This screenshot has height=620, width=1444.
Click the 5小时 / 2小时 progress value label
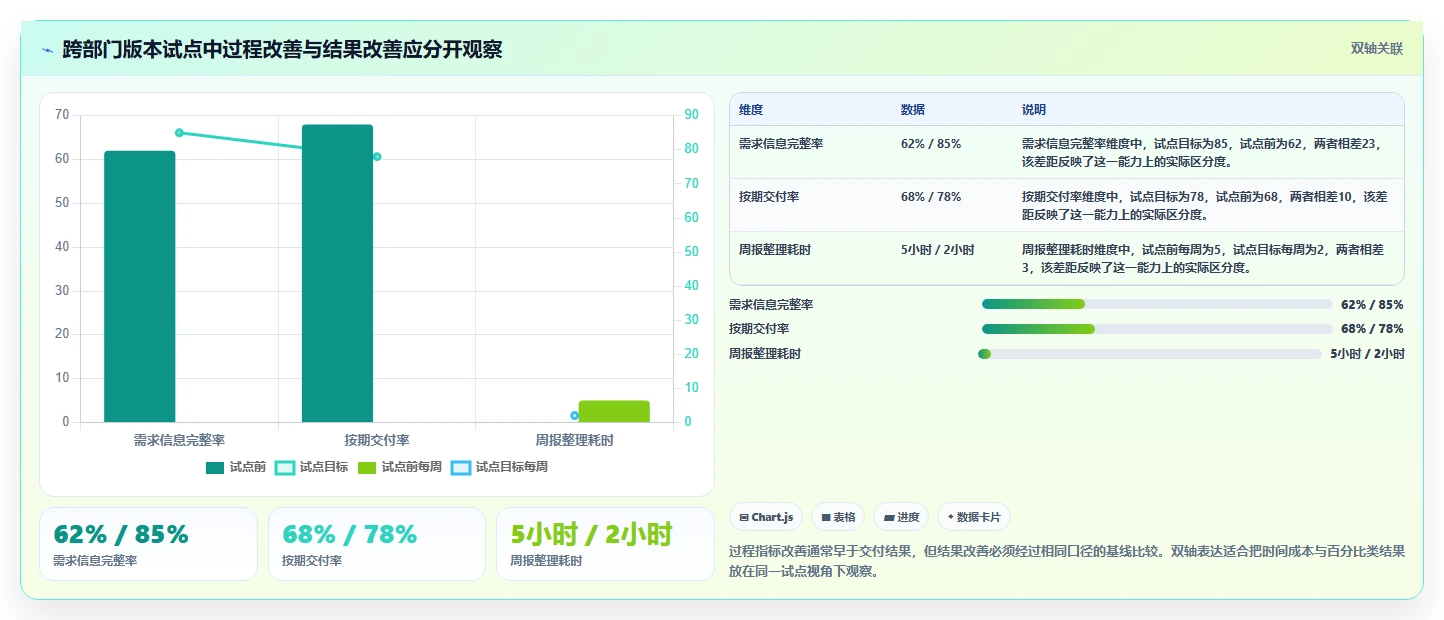coord(1367,354)
